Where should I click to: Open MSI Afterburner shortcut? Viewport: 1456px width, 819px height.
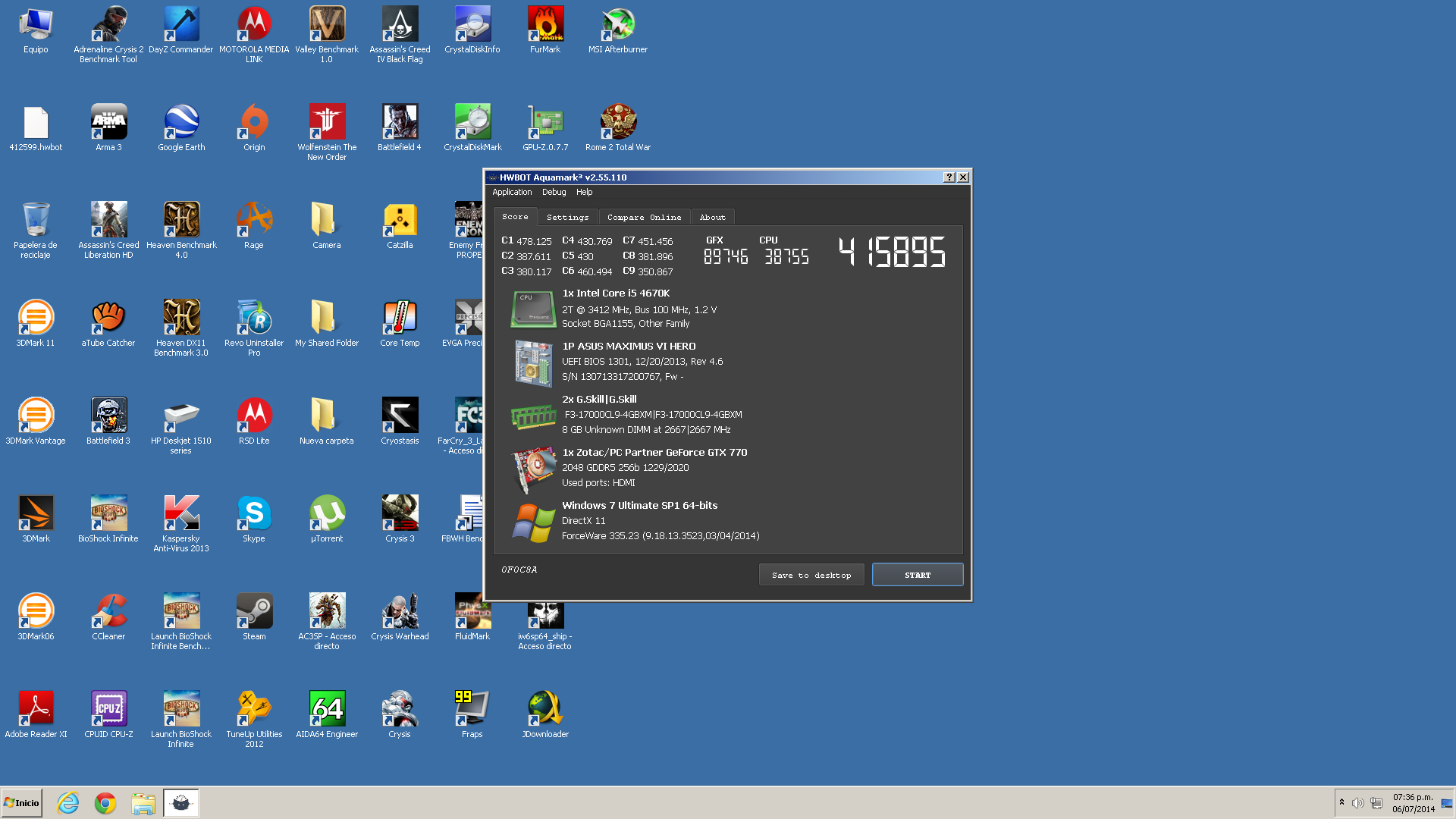pos(618,30)
